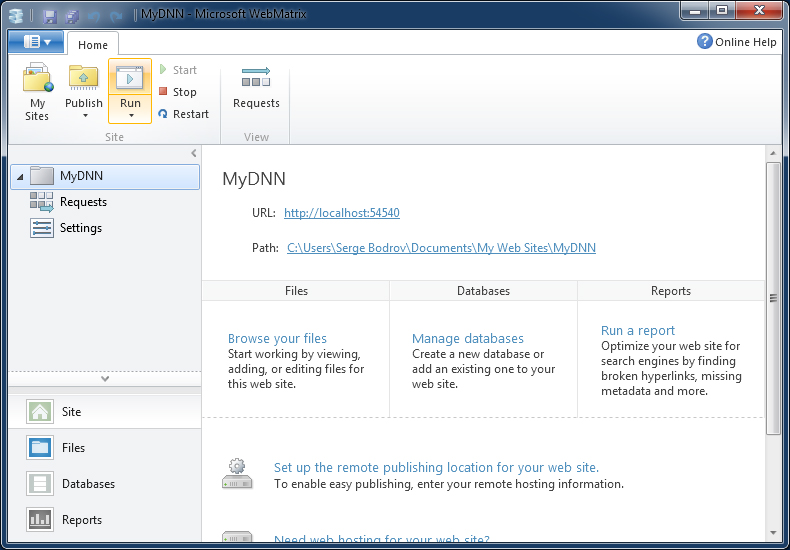Image resolution: width=790 pixels, height=550 pixels.
Task: Open the application menu button
Action: (x=36, y=42)
